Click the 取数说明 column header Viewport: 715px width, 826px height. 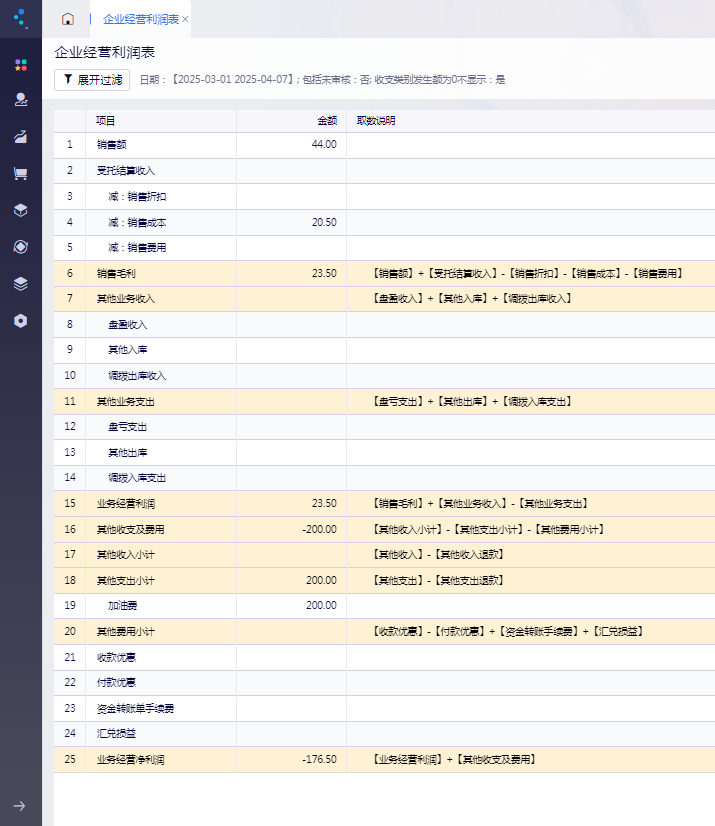pyautogui.click(x=376, y=121)
